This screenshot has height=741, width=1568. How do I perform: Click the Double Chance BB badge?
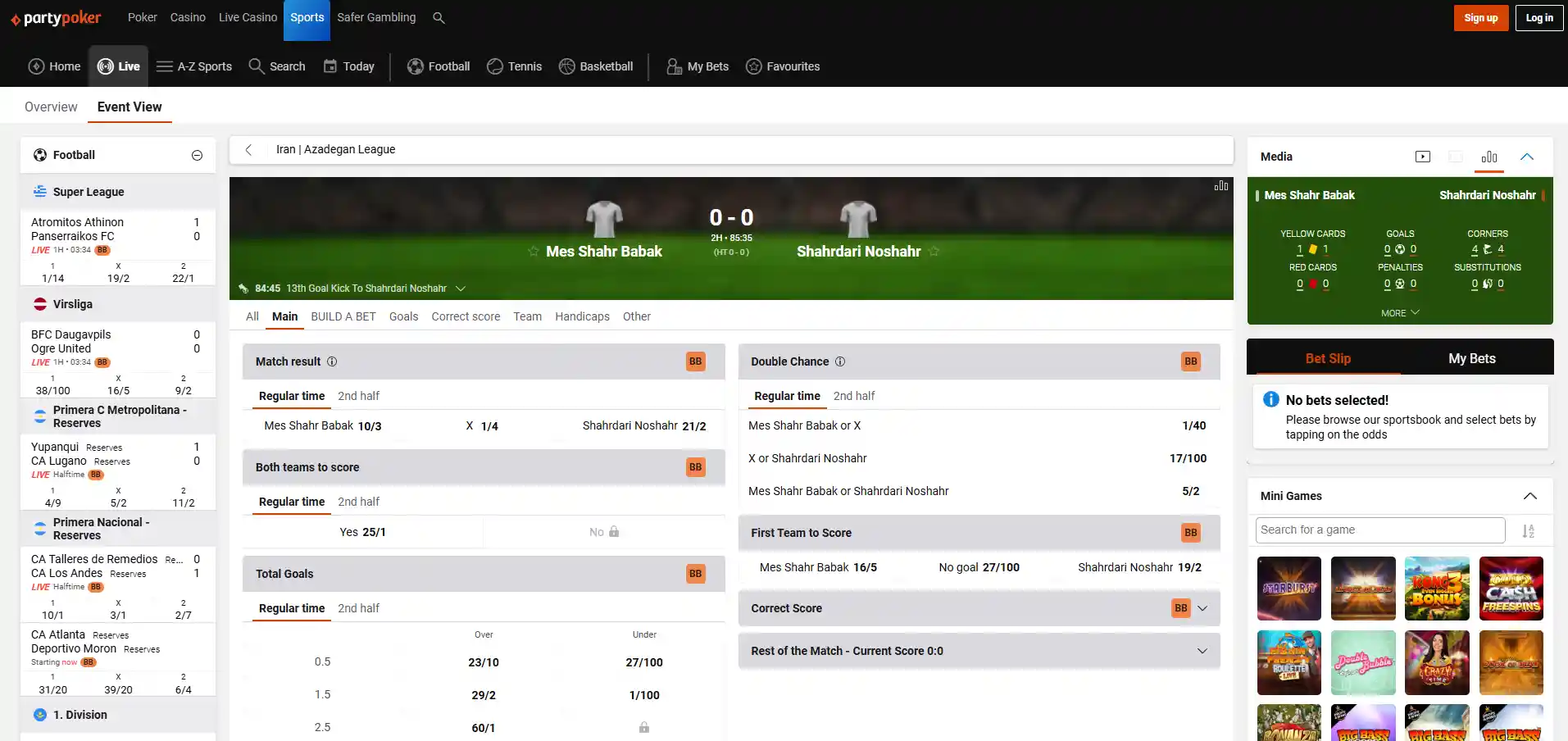pyautogui.click(x=1191, y=361)
